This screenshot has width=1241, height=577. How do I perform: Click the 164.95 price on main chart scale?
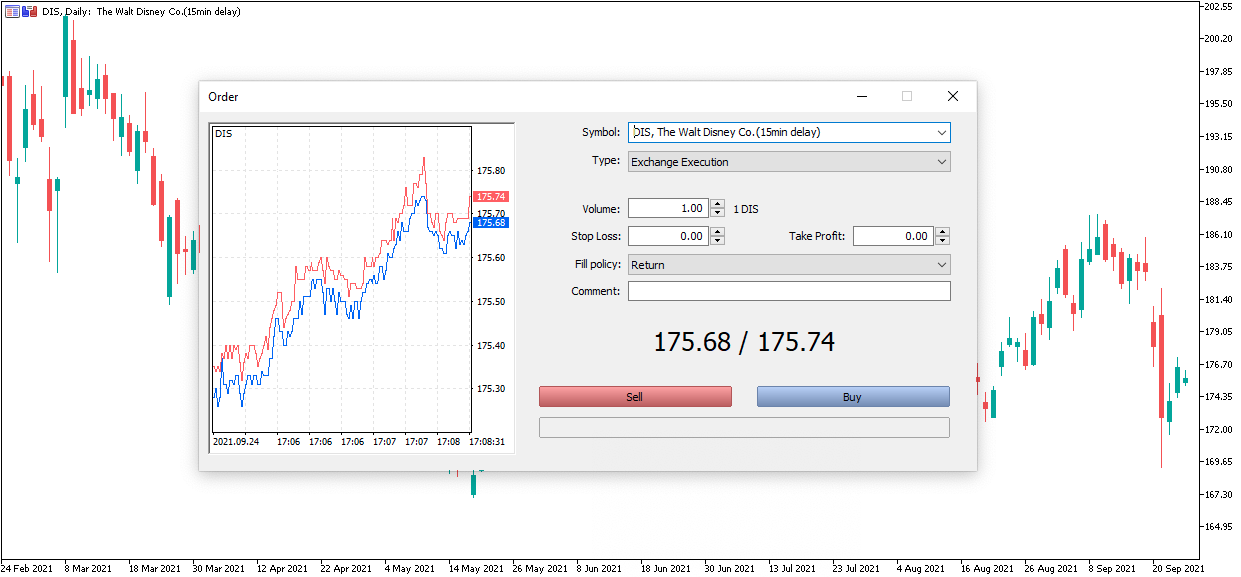[1218, 527]
